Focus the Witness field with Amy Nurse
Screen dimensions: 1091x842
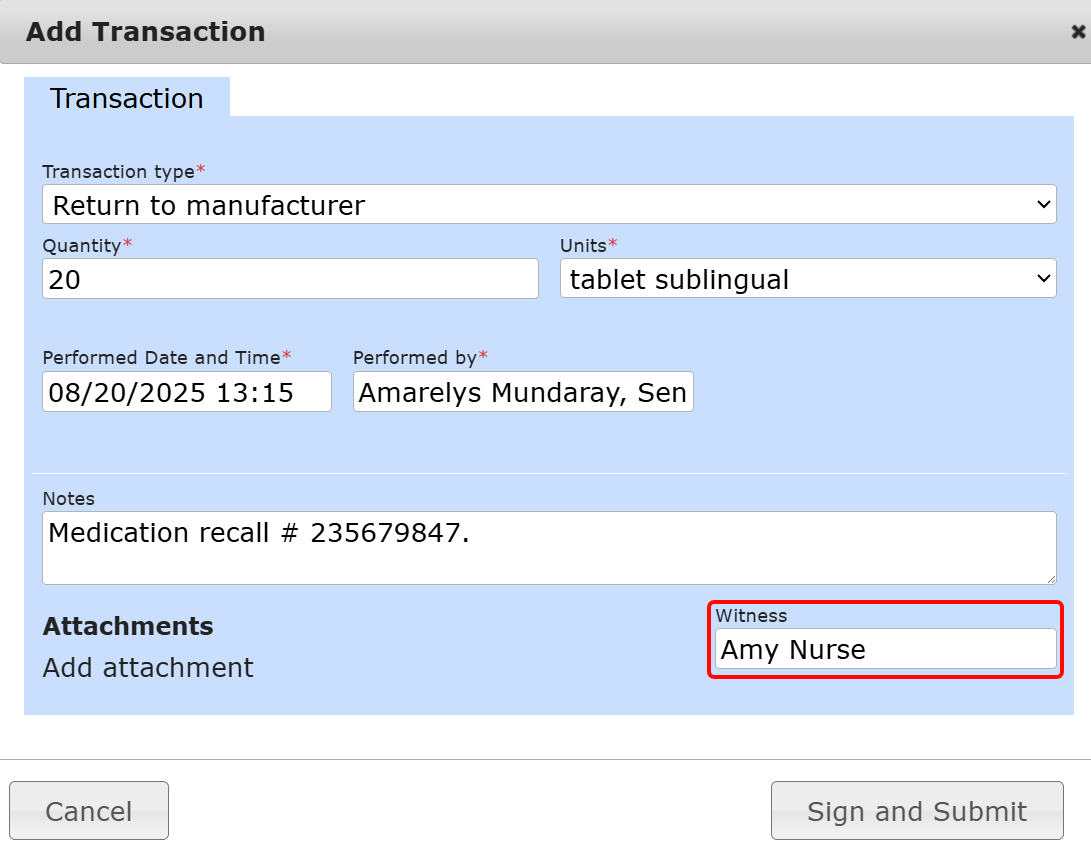(885, 649)
